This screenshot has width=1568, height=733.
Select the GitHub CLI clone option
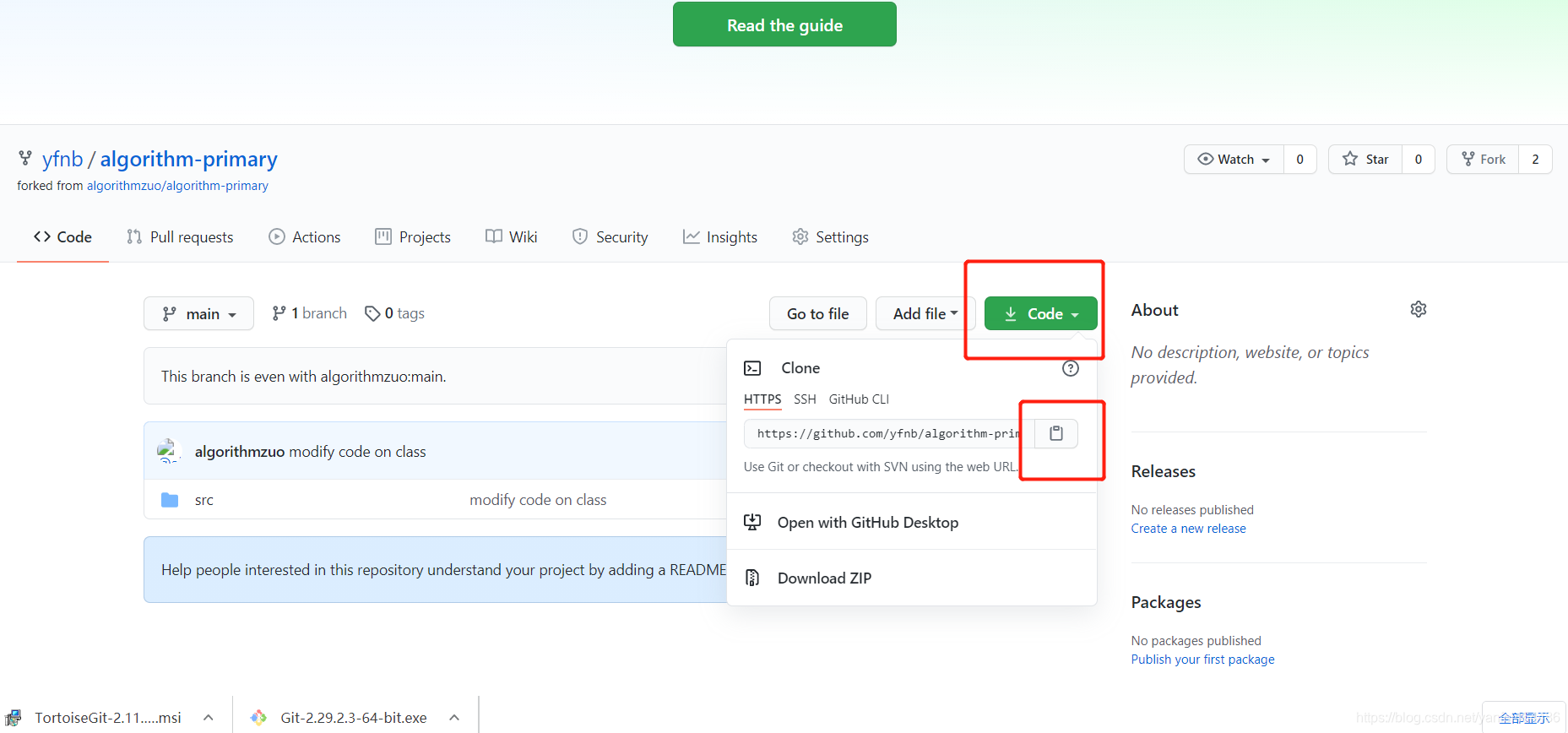pyautogui.click(x=859, y=399)
